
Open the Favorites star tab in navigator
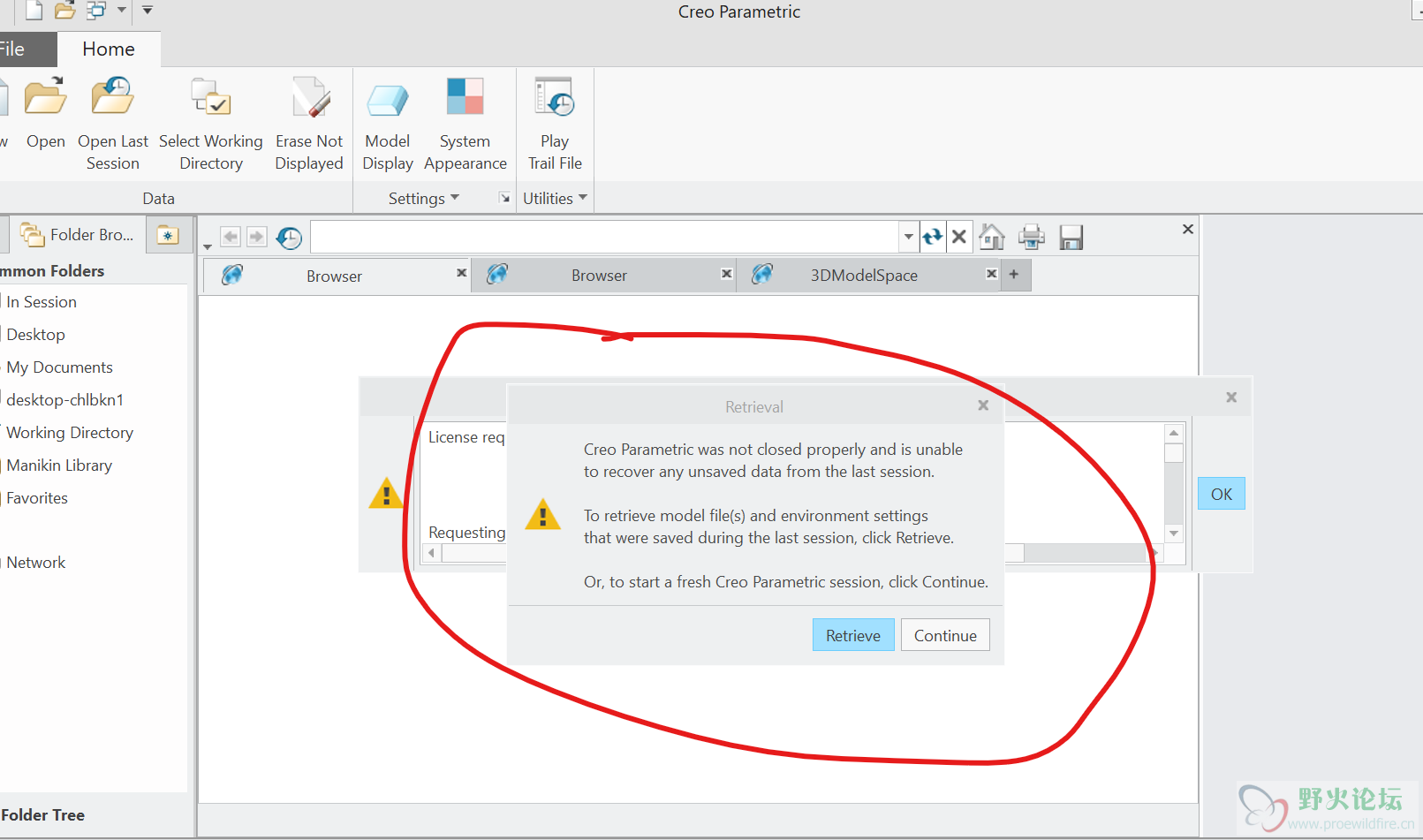pyautogui.click(x=168, y=235)
